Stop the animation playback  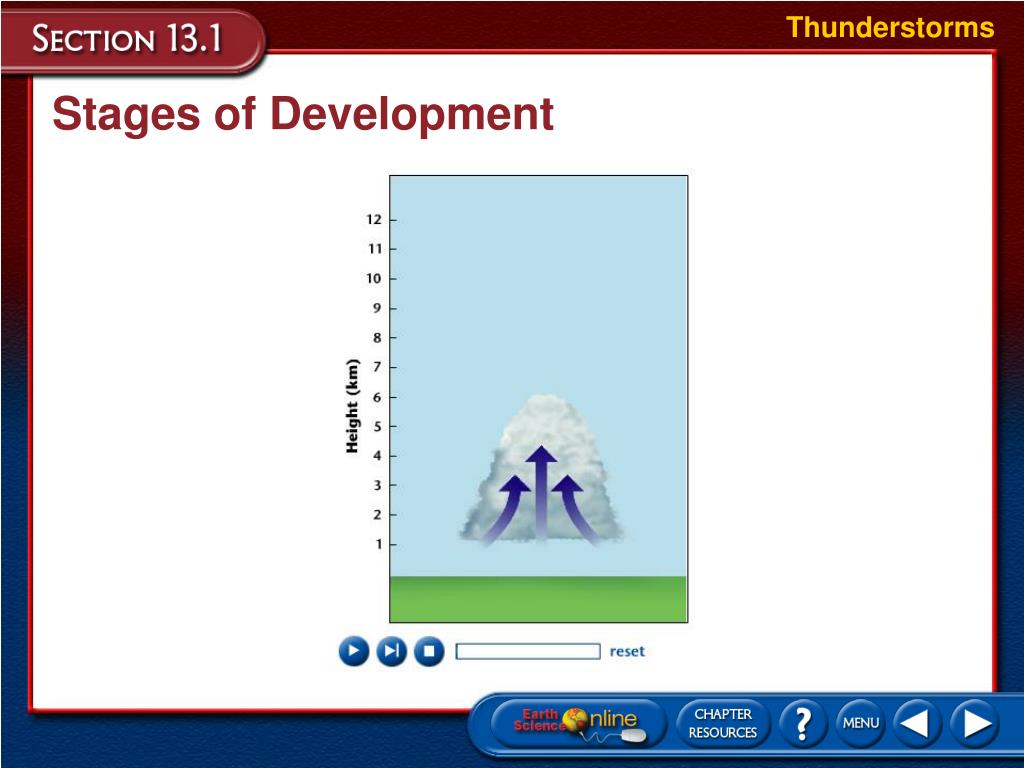(x=429, y=651)
